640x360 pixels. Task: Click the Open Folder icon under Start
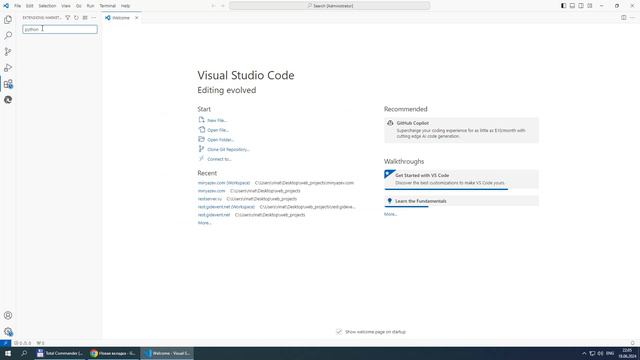tap(201, 140)
